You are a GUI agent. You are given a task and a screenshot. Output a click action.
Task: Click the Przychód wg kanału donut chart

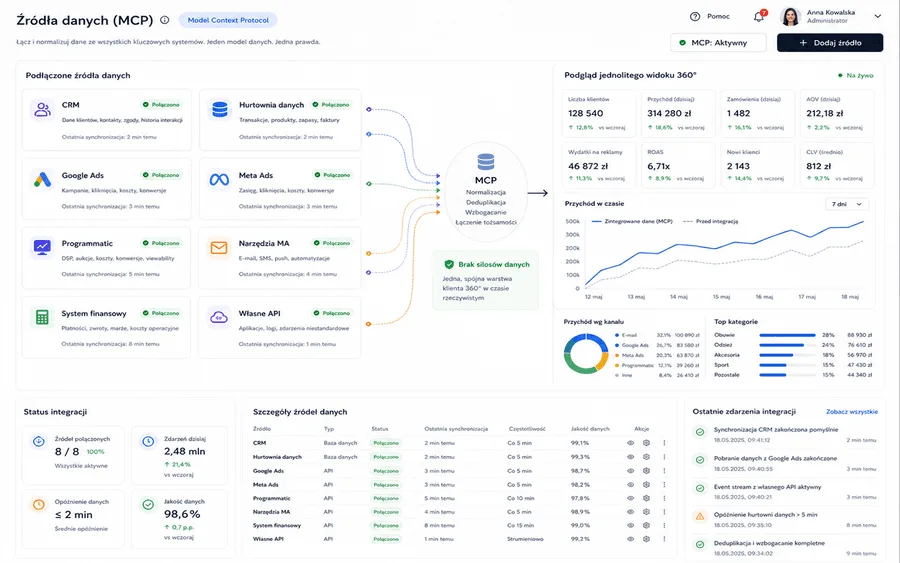(585, 354)
